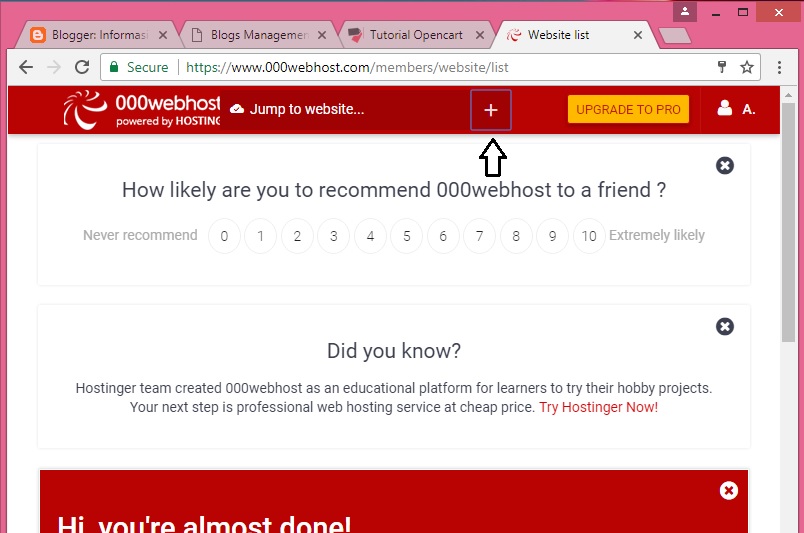
Task: Close the Tutorial Opencart tab
Action: click(479, 35)
